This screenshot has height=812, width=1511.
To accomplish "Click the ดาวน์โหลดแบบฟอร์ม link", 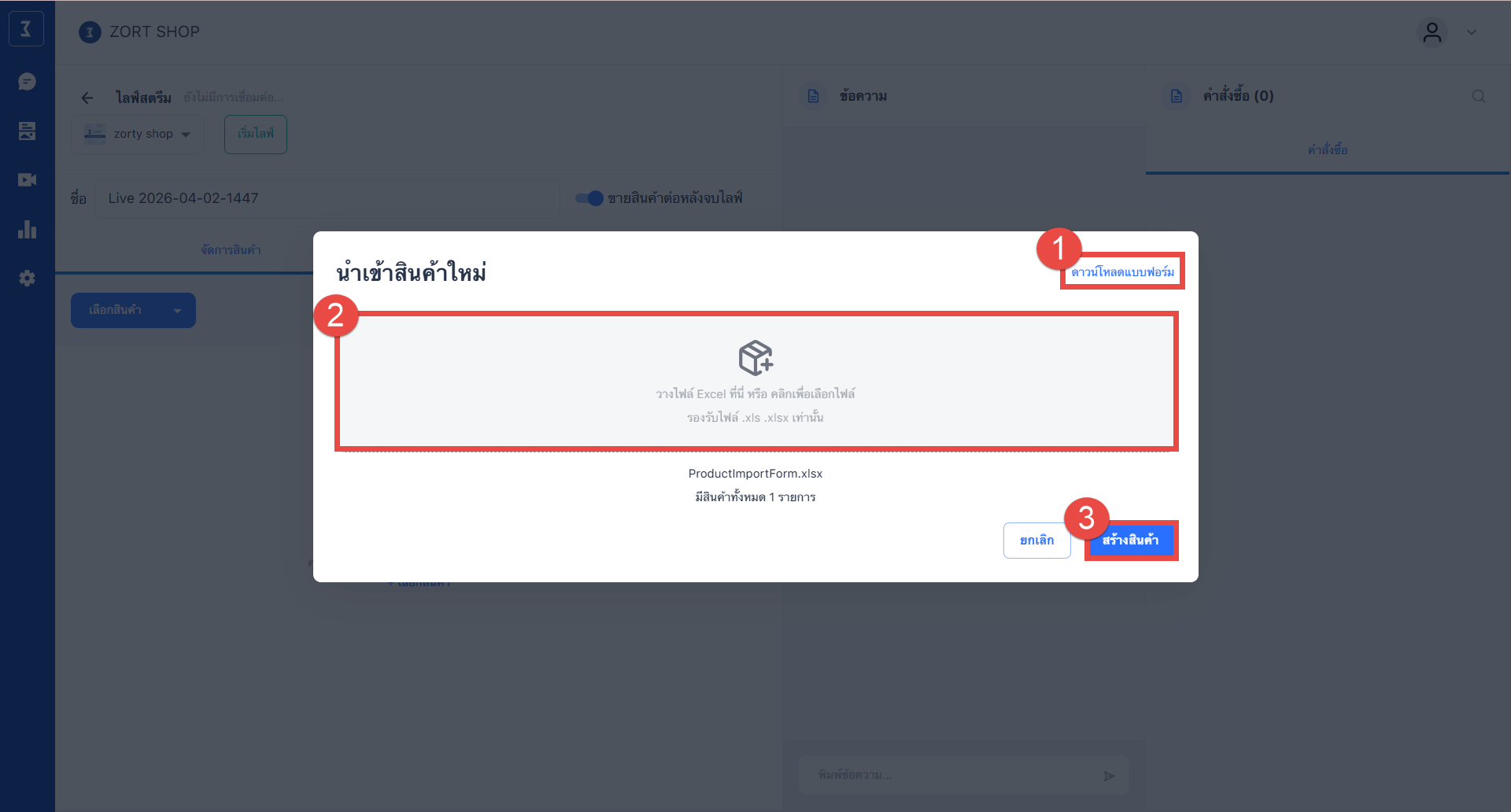I will [x=1122, y=272].
